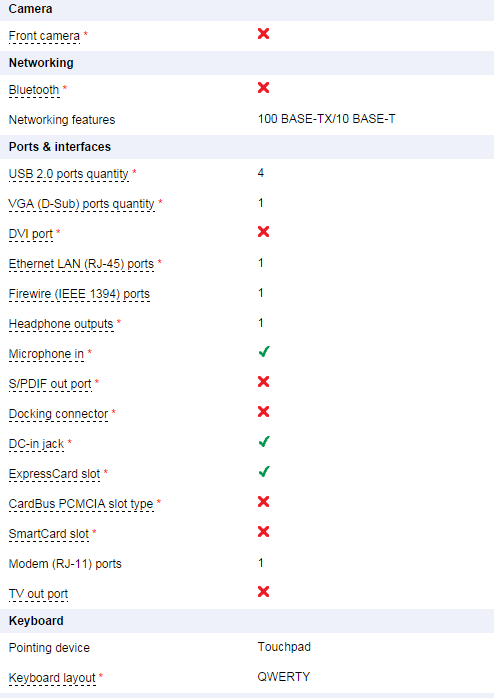494x698 pixels.
Task: Open the VGA (D-Sub) ports quantity term
Action: [81, 204]
